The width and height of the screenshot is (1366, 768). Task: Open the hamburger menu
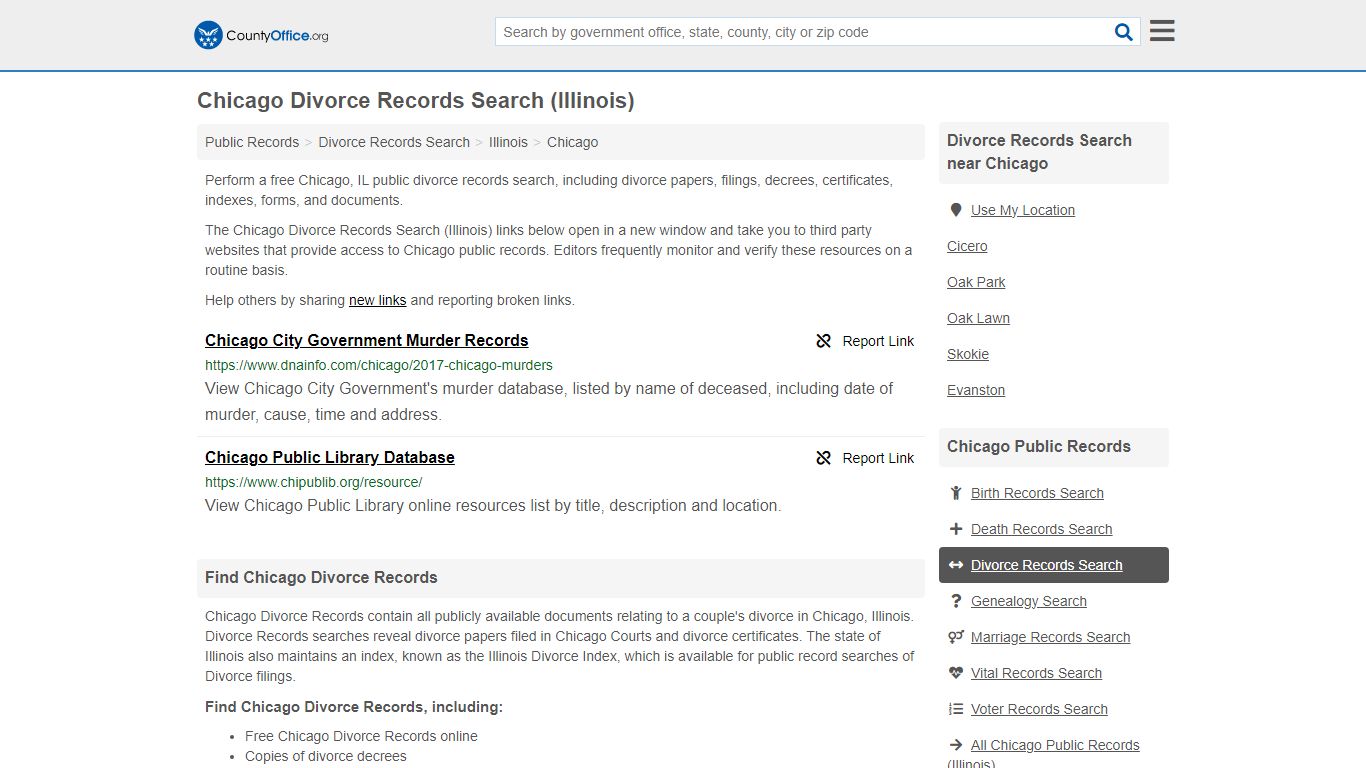coord(1162,31)
